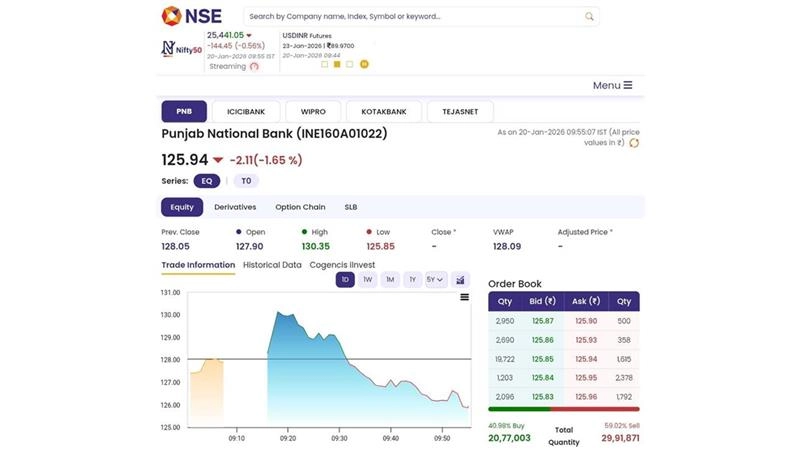Open the chart hamburger context menu
800x450 pixels.
464,297
